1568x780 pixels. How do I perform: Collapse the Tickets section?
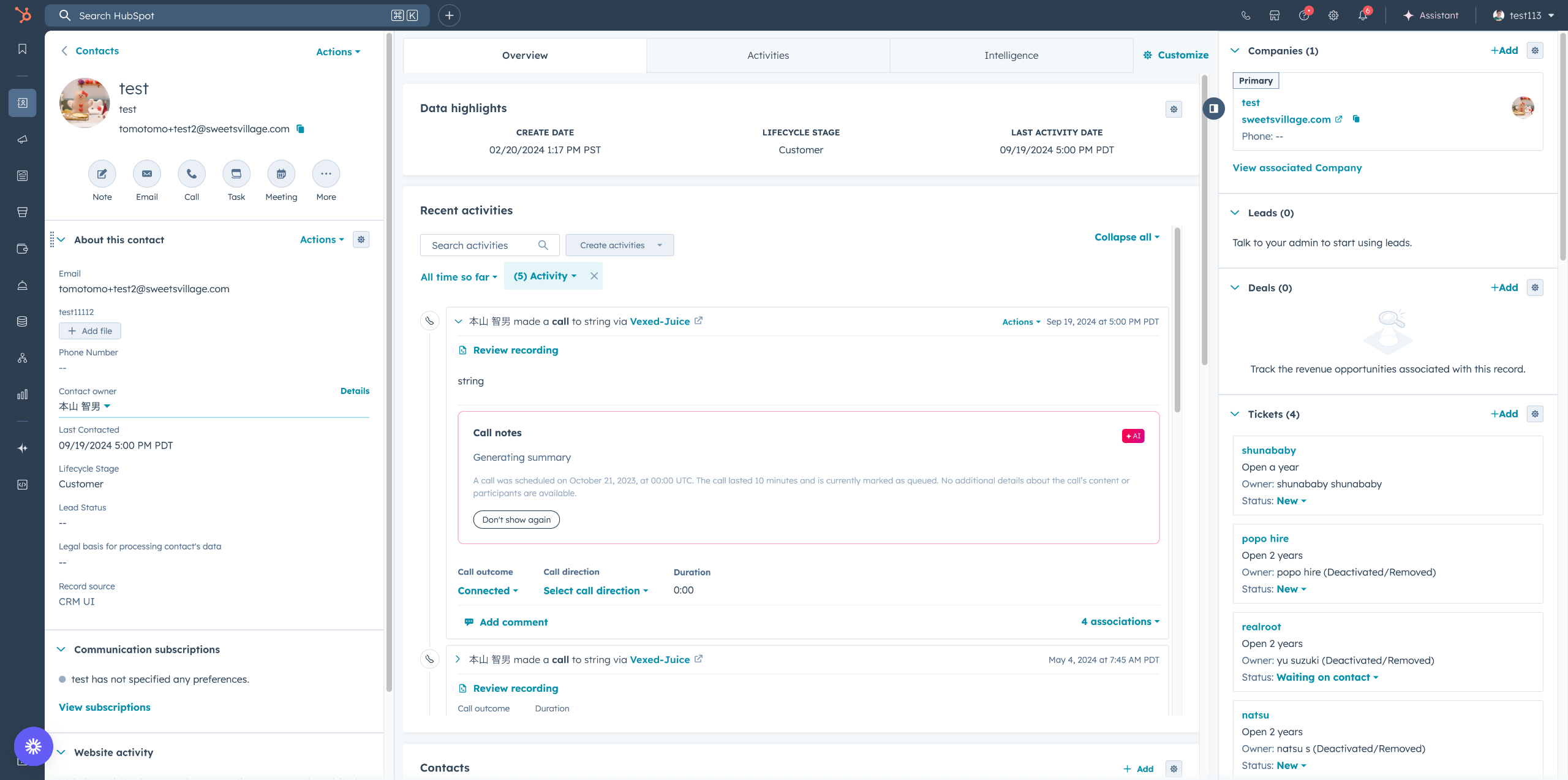(1235, 414)
